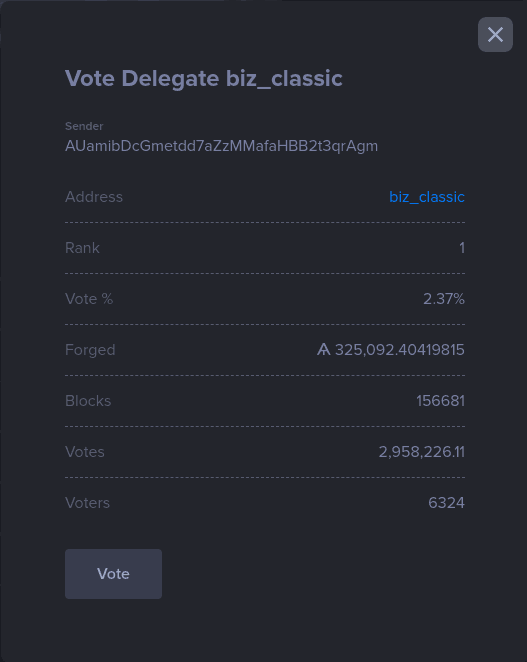This screenshot has height=662, width=527.
Task: Select the rank value 1
Action: pos(462,248)
